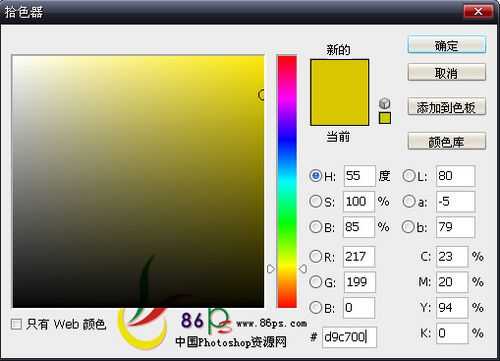This screenshot has width=500, height=361.
Task: Click the a field showing -5
Action: [x=455, y=201]
